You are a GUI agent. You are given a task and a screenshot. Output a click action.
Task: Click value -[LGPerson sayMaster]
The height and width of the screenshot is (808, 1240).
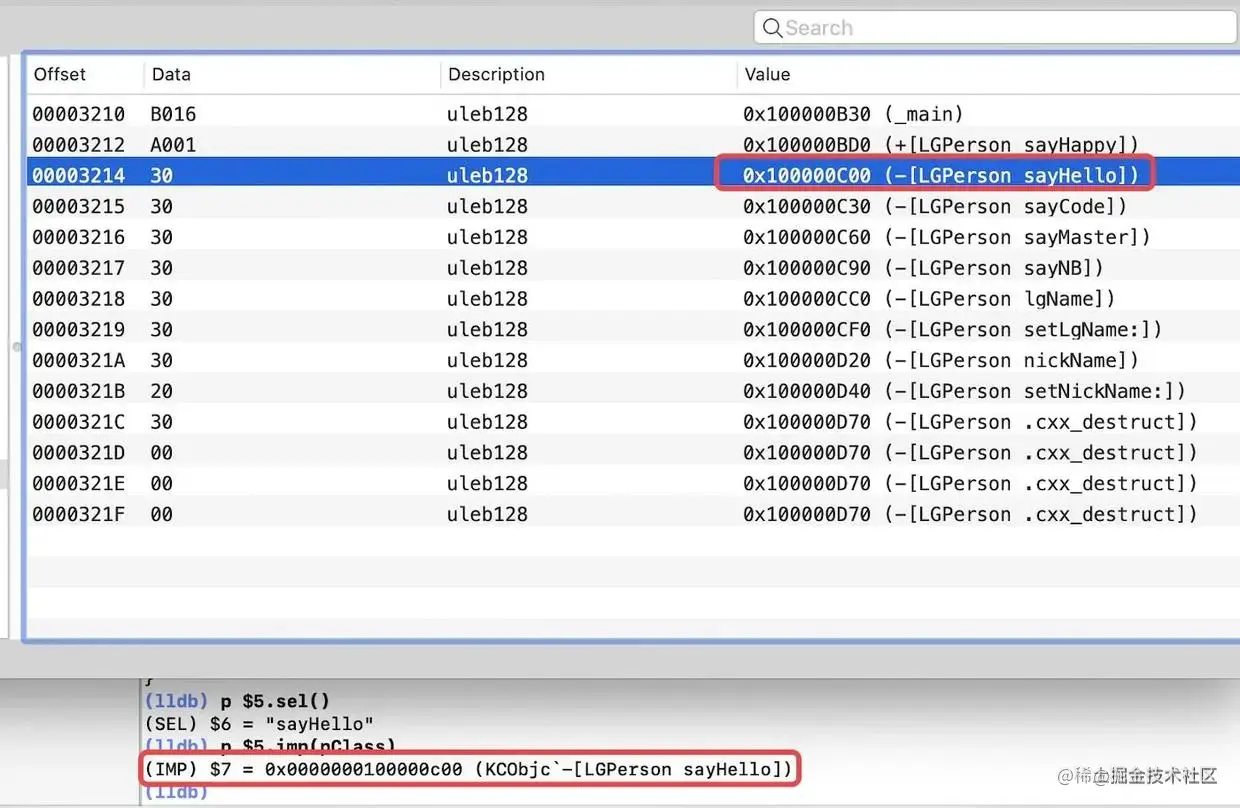pos(1017,237)
